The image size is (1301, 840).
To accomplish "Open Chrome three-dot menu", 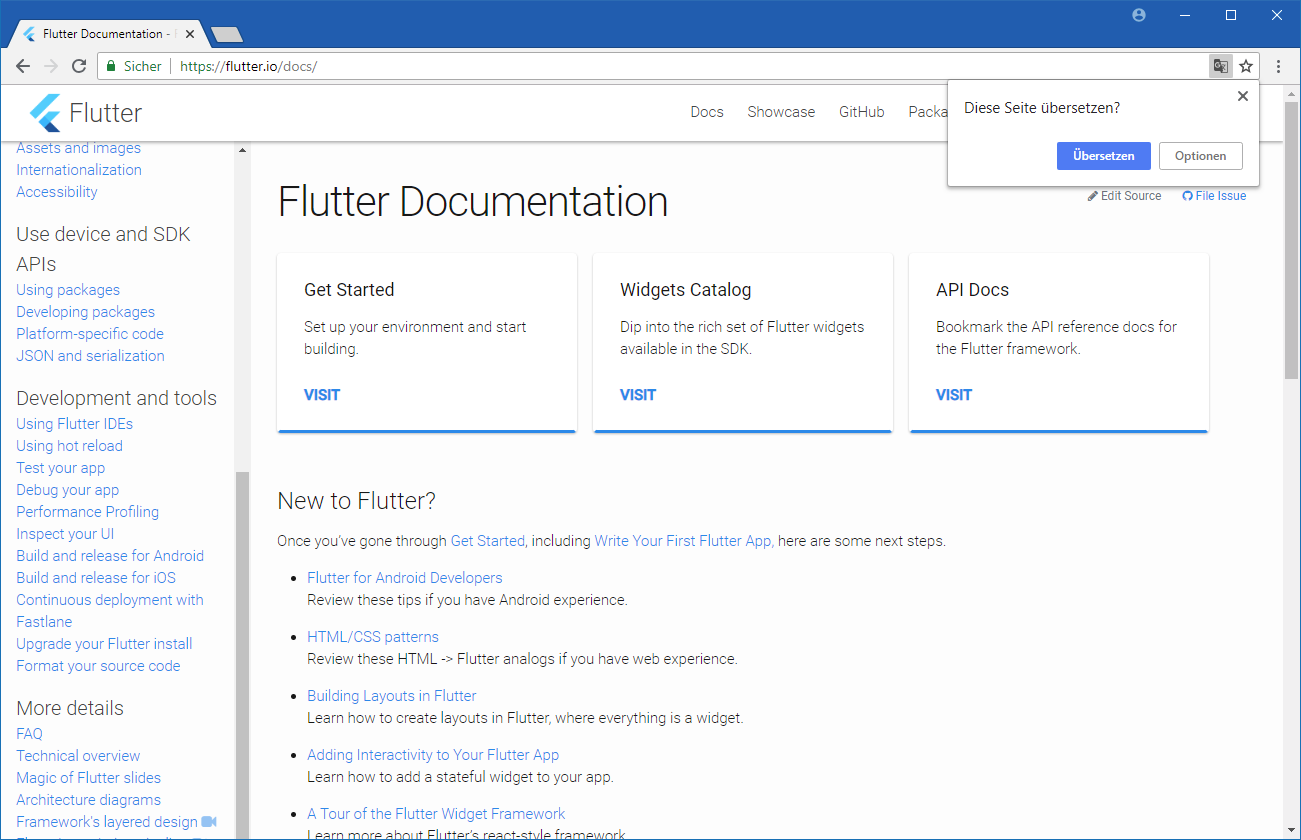I will pos(1279,66).
